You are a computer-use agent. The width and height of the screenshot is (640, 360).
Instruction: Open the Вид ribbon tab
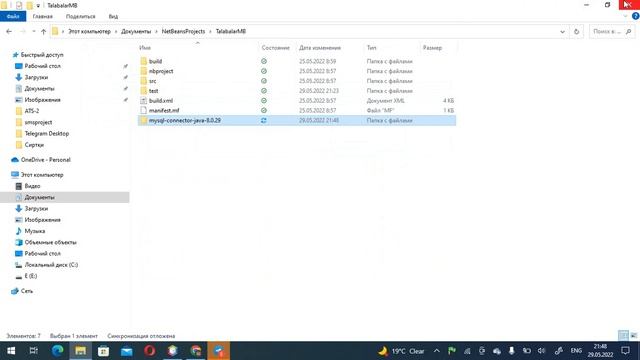click(x=113, y=16)
